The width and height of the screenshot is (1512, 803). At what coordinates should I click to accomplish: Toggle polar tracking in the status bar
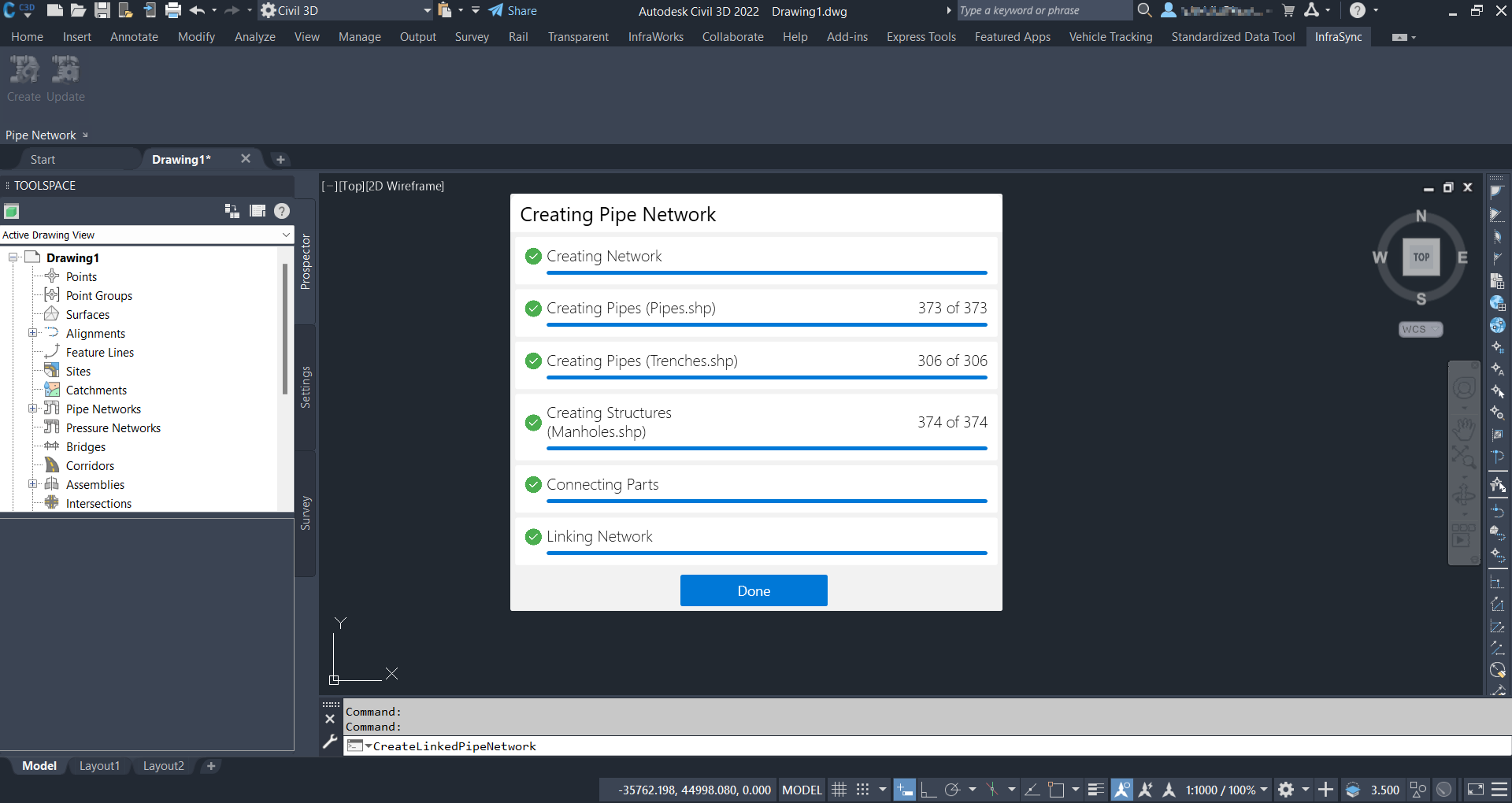tap(952, 790)
